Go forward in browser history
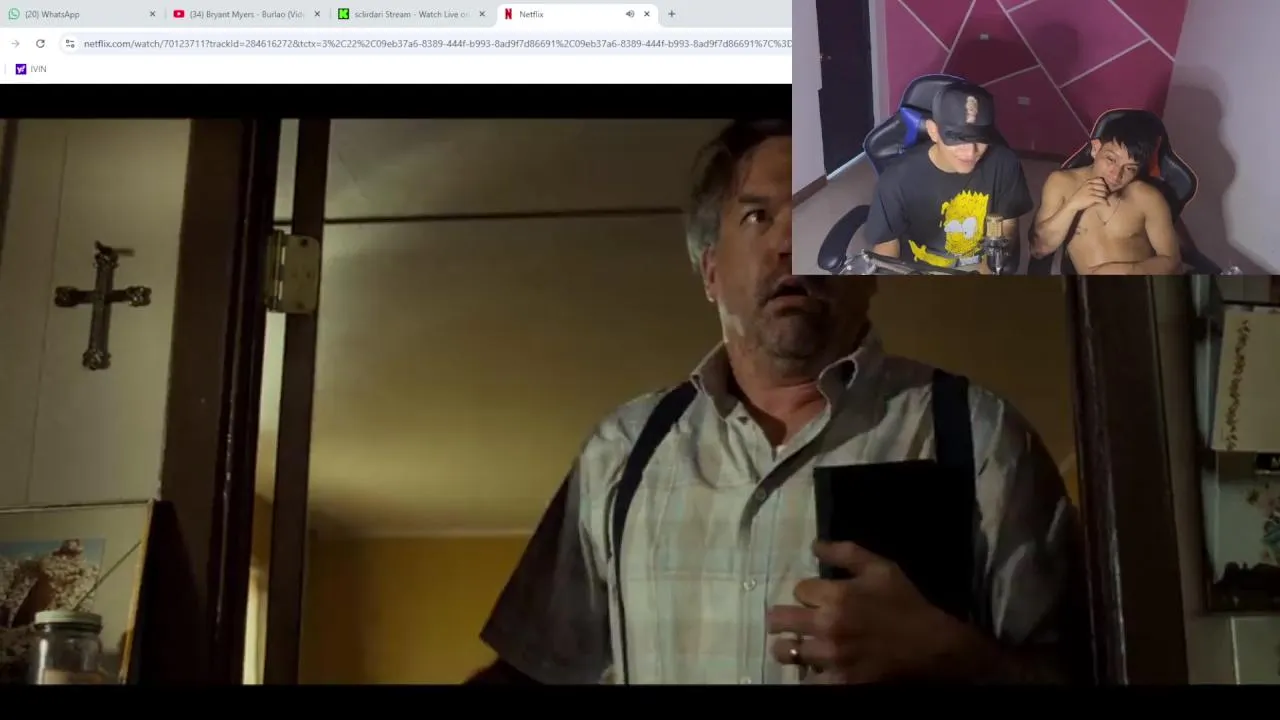Viewport: 1280px width, 720px height. (x=15, y=43)
